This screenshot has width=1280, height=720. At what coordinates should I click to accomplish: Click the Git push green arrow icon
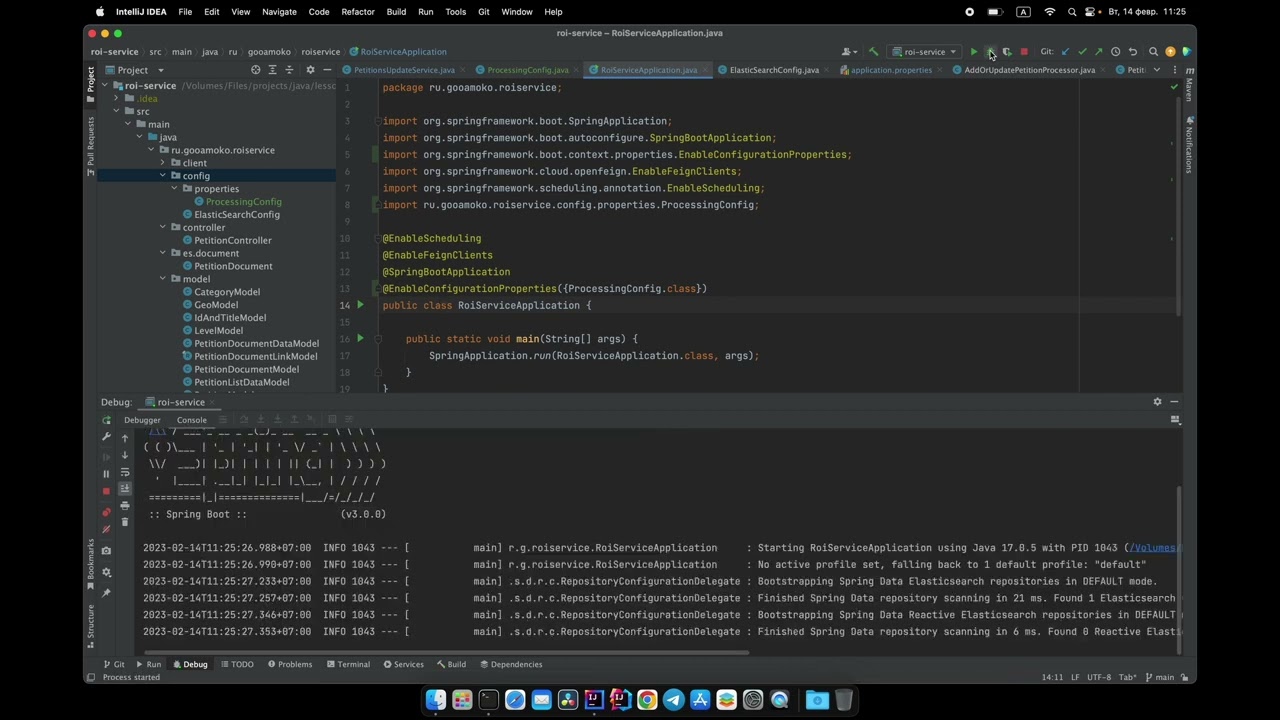[x=1099, y=52]
